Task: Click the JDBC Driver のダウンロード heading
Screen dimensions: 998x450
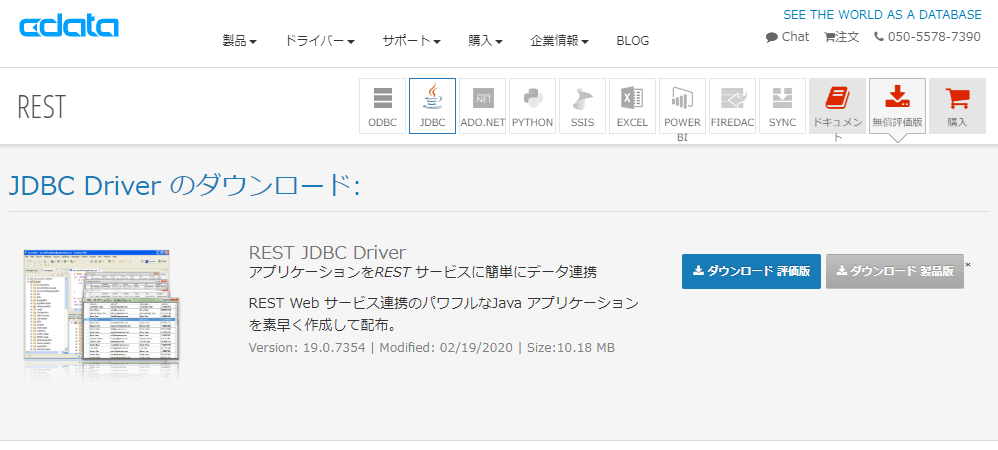Action: tap(185, 185)
